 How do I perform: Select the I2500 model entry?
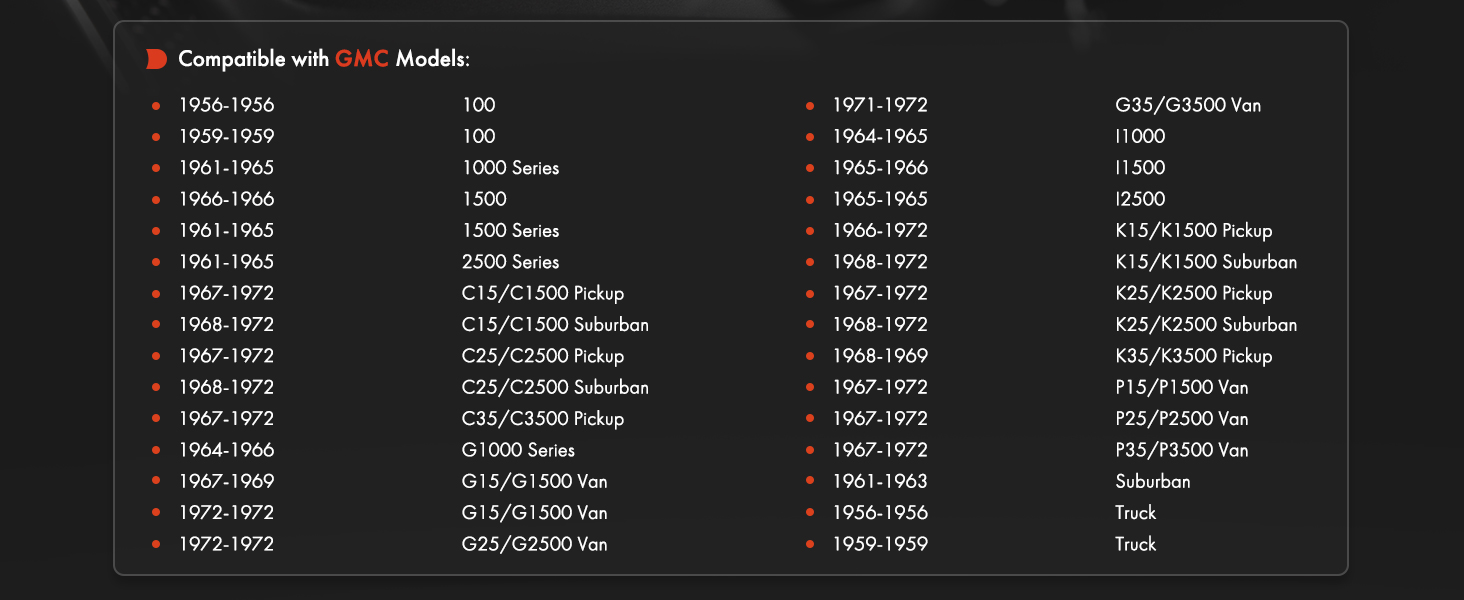[1140, 199]
